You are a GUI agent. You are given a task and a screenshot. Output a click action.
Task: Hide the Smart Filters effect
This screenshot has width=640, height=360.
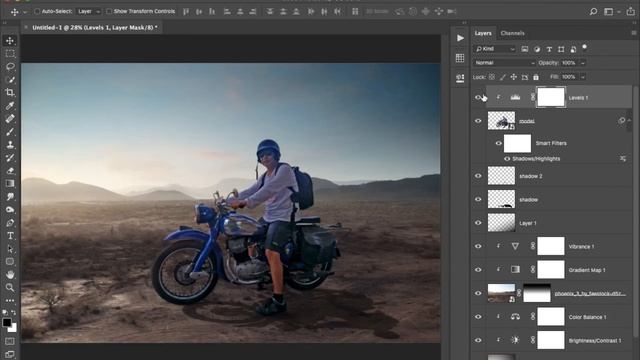pyautogui.click(x=498, y=143)
